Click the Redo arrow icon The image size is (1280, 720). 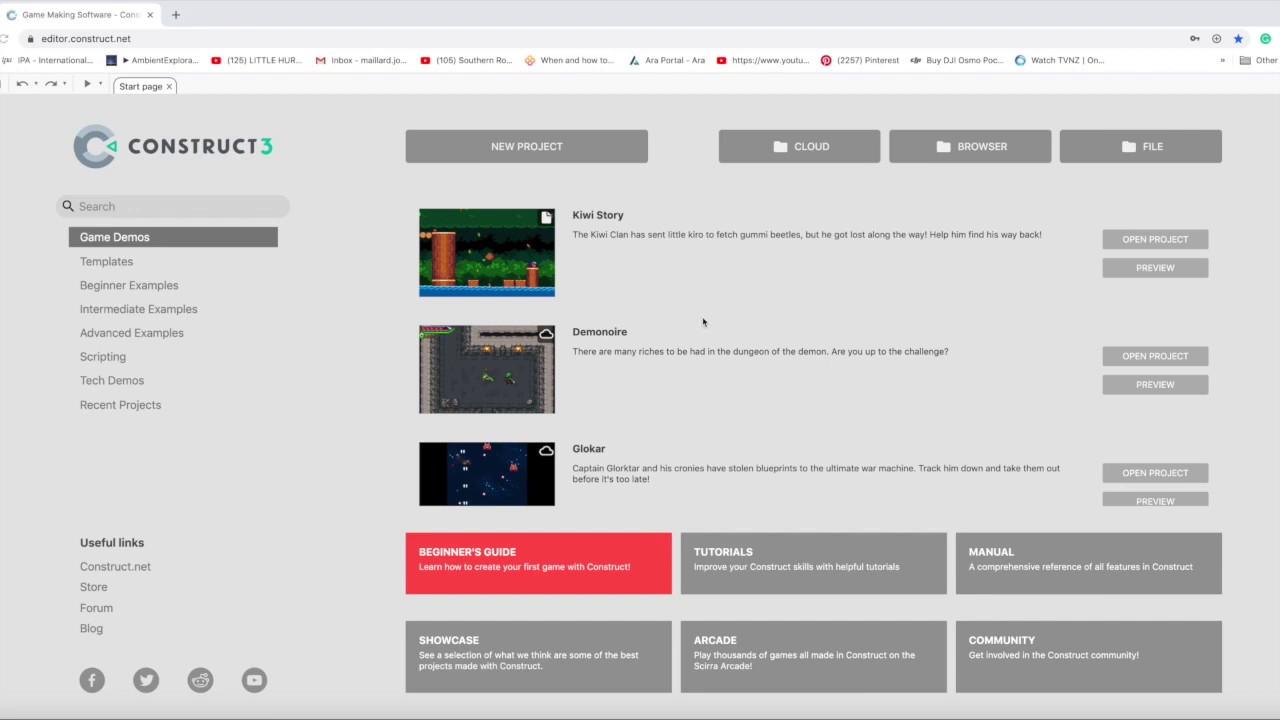(x=50, y=84)
